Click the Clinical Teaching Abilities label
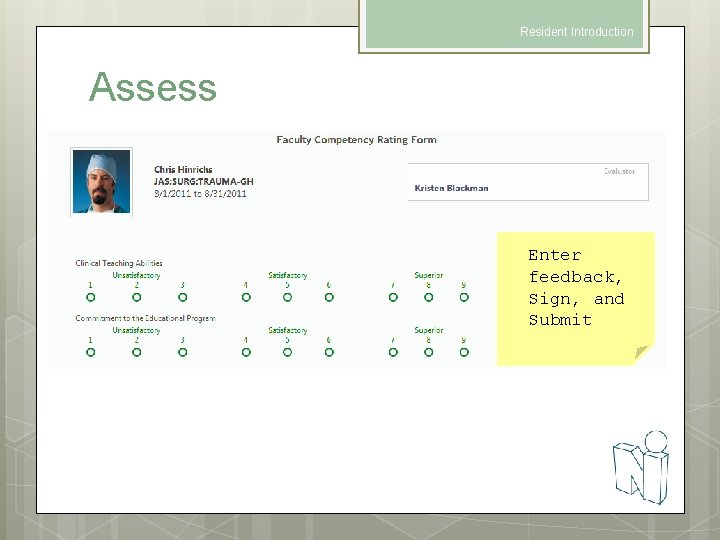This screenshot has height=540, width=720. click(119, 263)
